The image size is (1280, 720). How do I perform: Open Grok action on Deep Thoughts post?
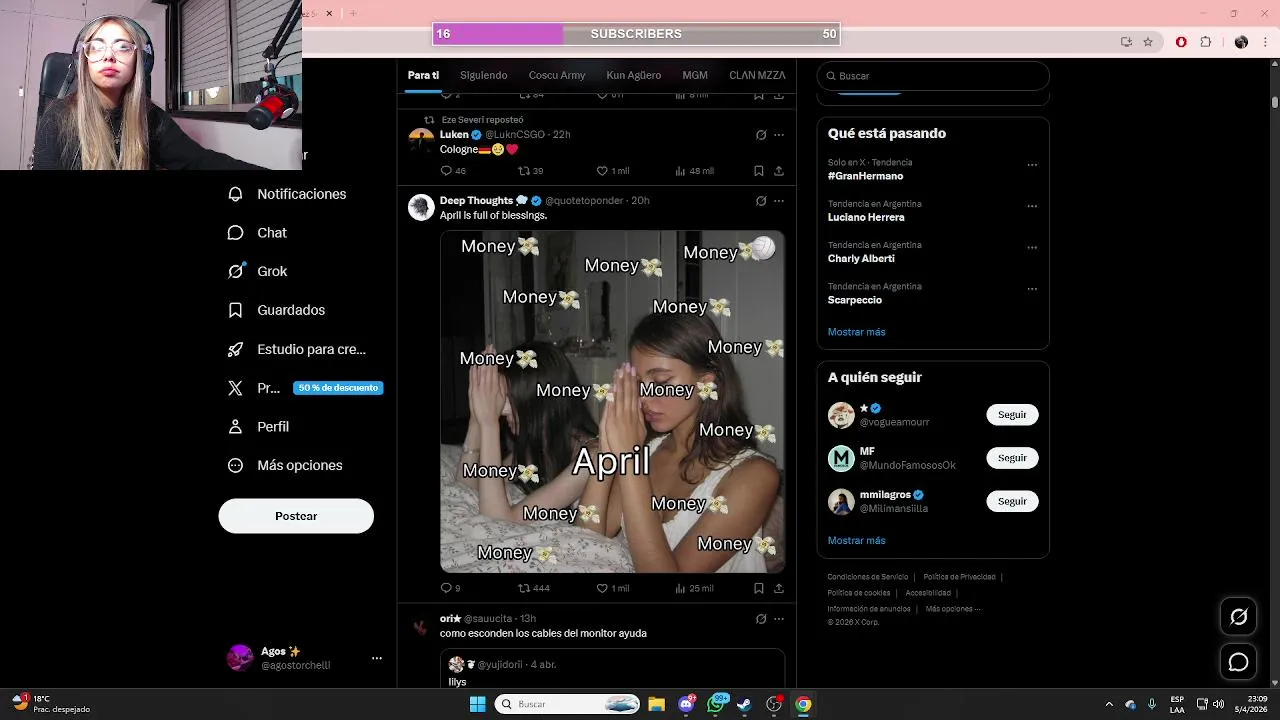761,201
